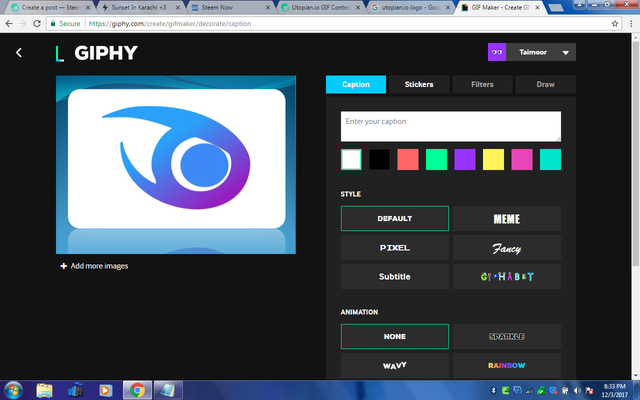Open the media player taskbar icon

pos(105,391)
